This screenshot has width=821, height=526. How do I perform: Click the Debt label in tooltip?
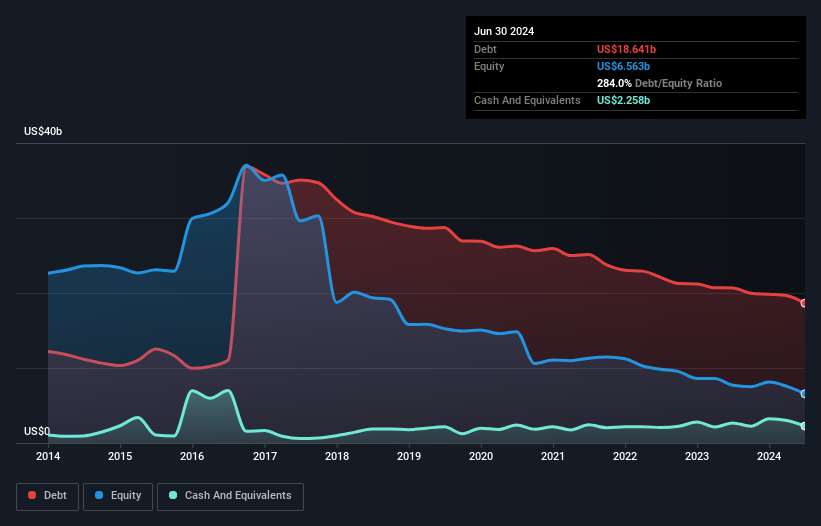tap(485, 49)
